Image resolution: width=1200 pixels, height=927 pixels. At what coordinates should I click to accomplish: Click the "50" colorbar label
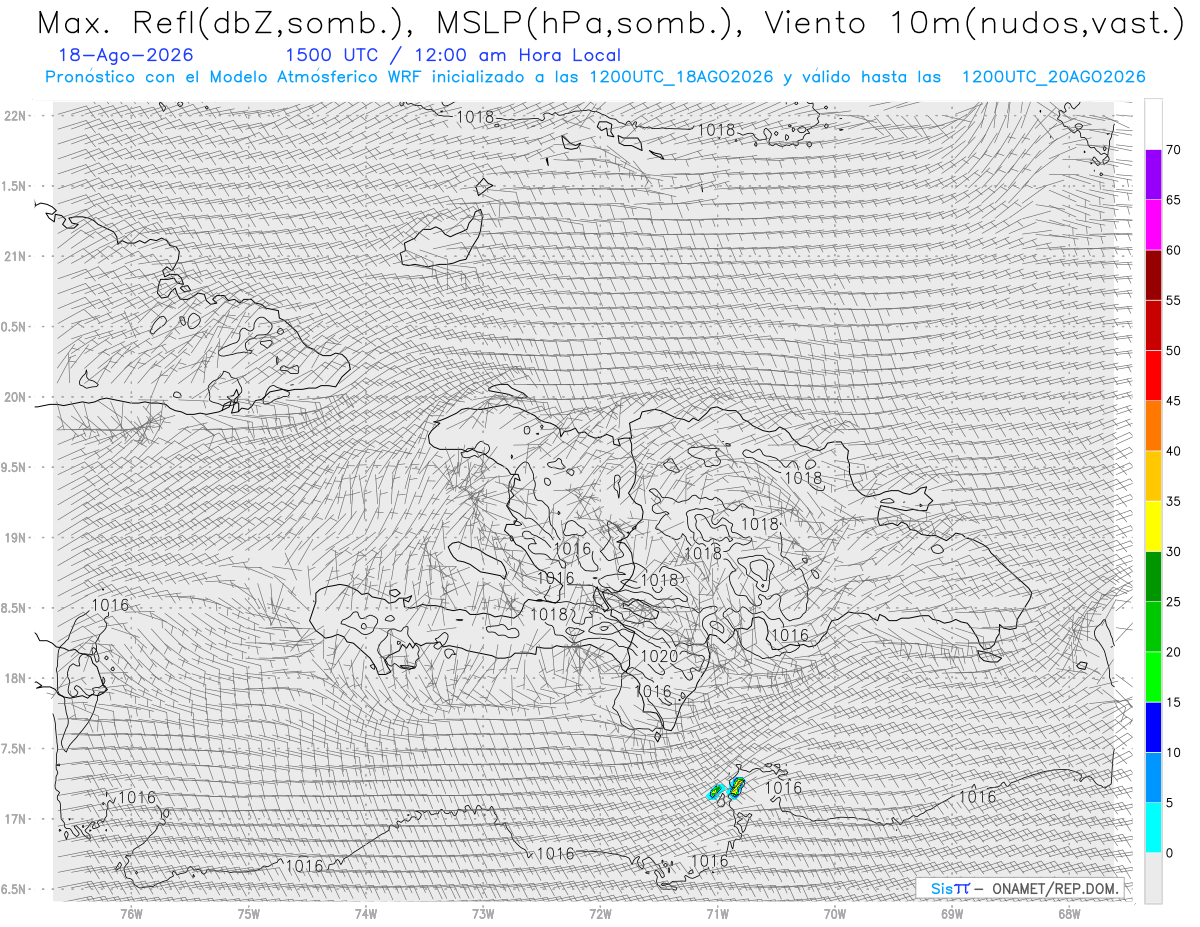1173,351
